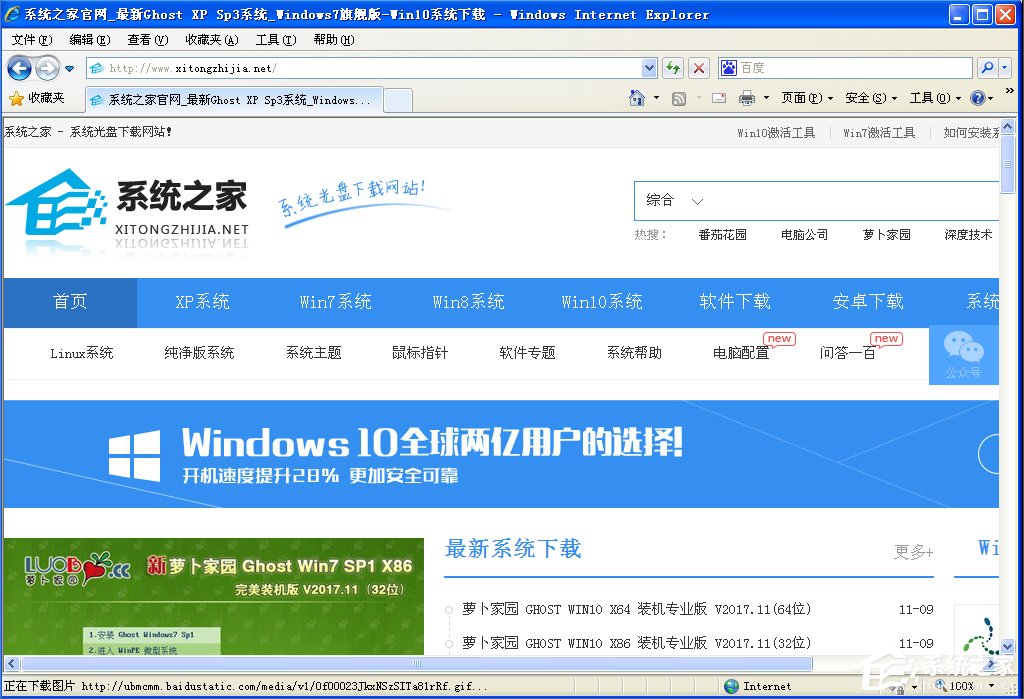This screenshot has height=699, width=1024.
Task: Click the Back navigation arrow
Action: (x=21, y=68)
